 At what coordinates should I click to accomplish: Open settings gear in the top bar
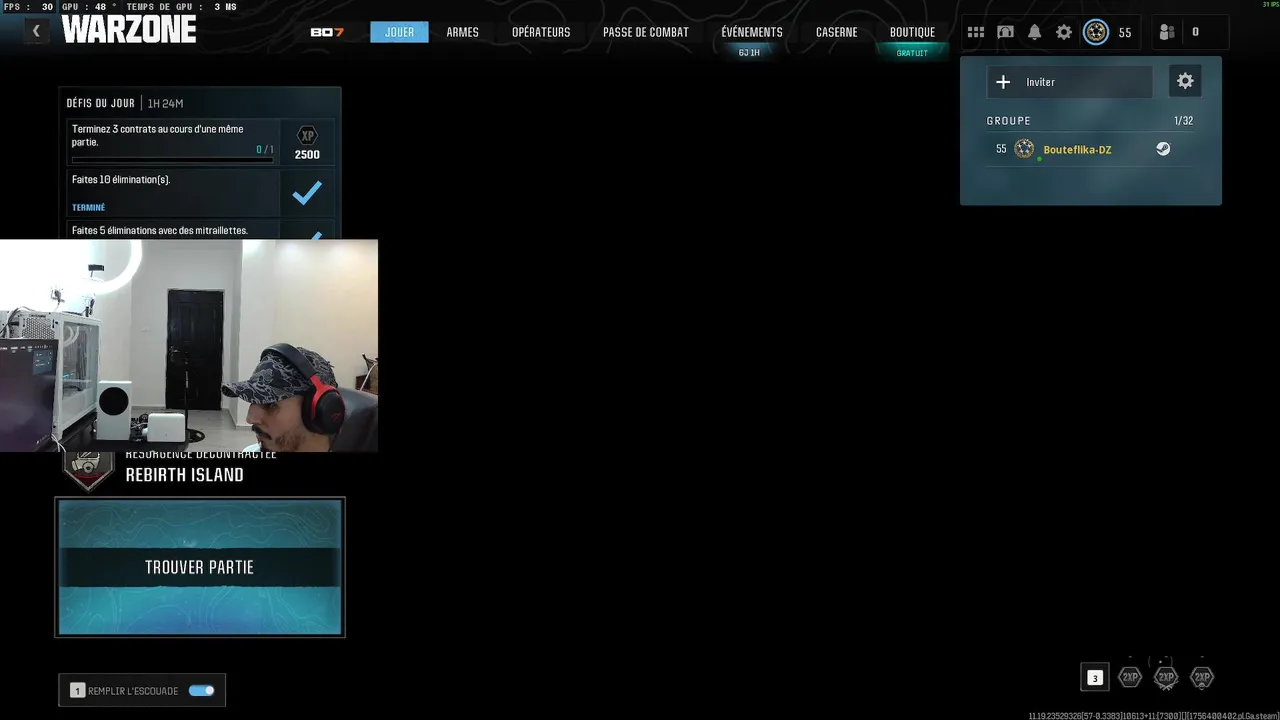tap(1064, 32)
